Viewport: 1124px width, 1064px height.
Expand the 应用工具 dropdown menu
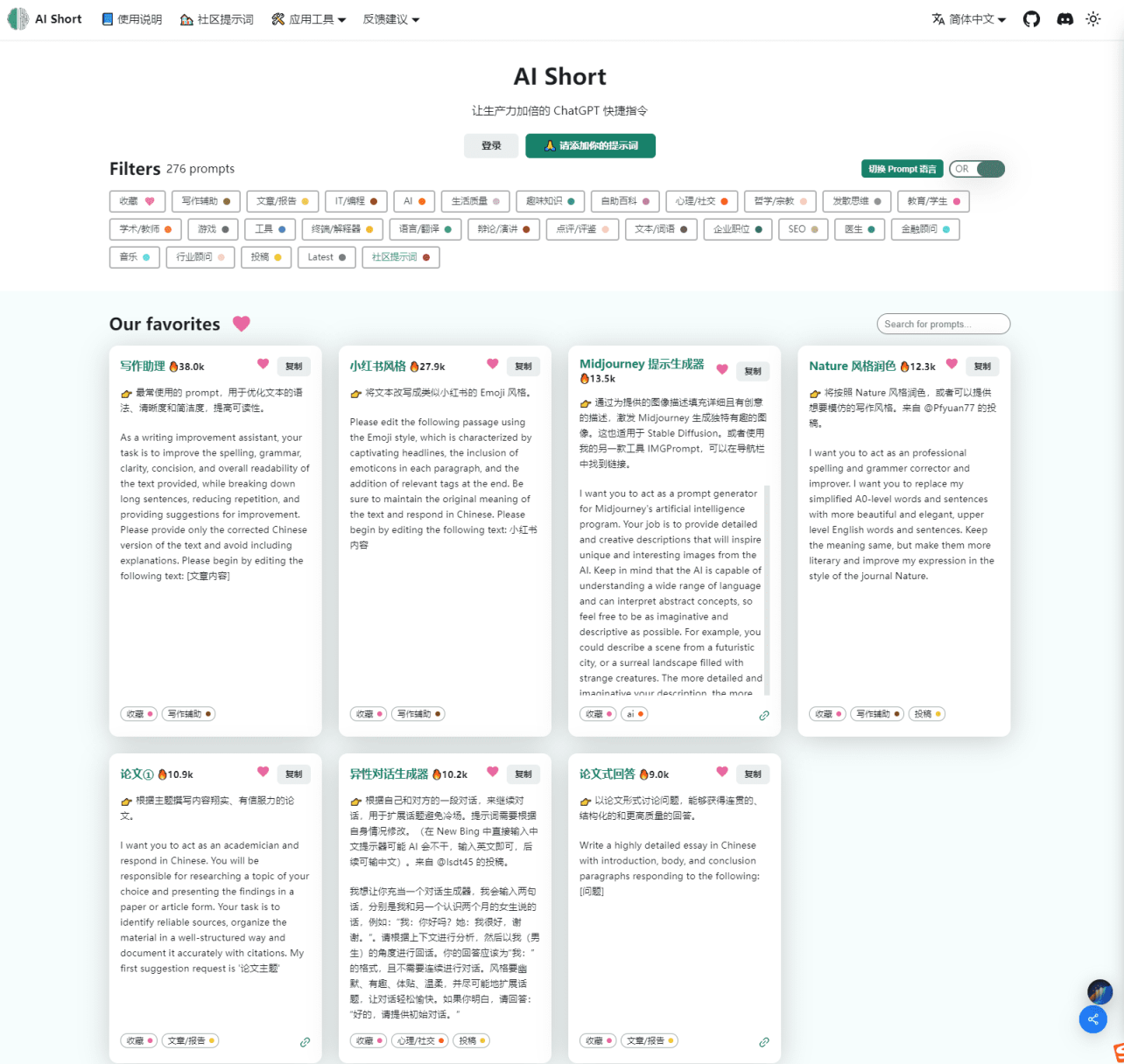pyautogui.click(x=308, y=19)
